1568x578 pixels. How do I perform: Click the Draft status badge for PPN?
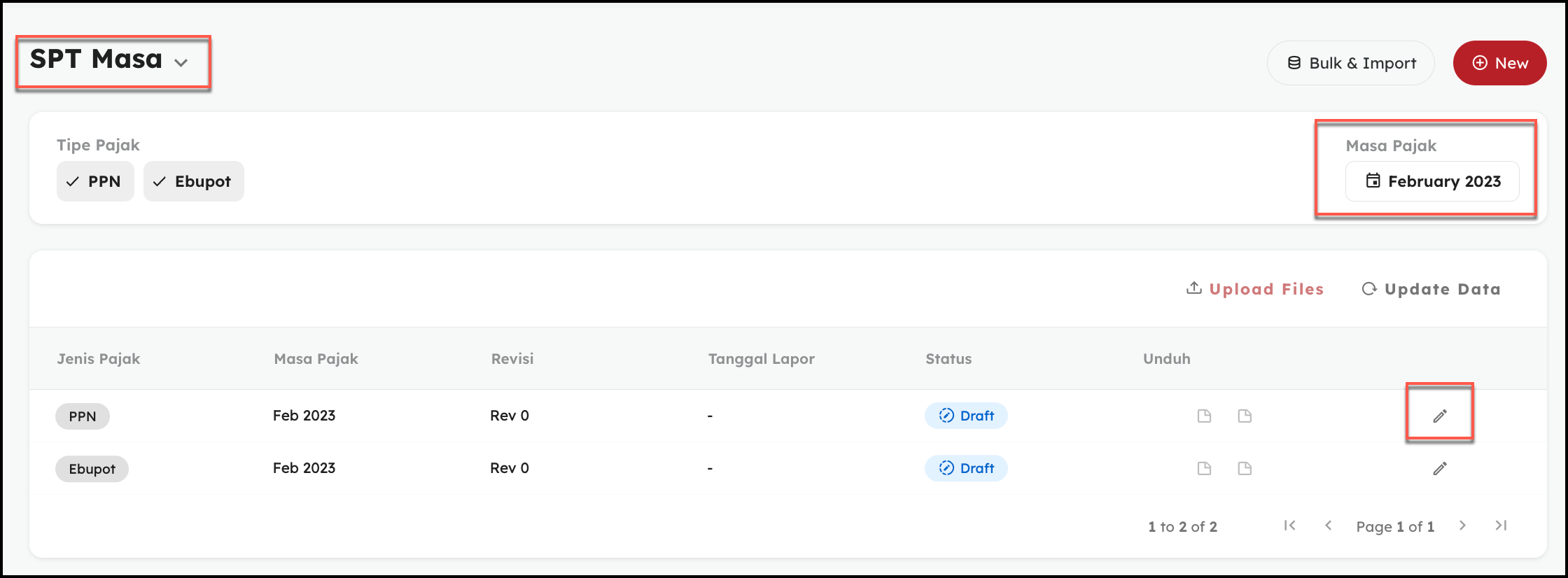click(966, 416)
